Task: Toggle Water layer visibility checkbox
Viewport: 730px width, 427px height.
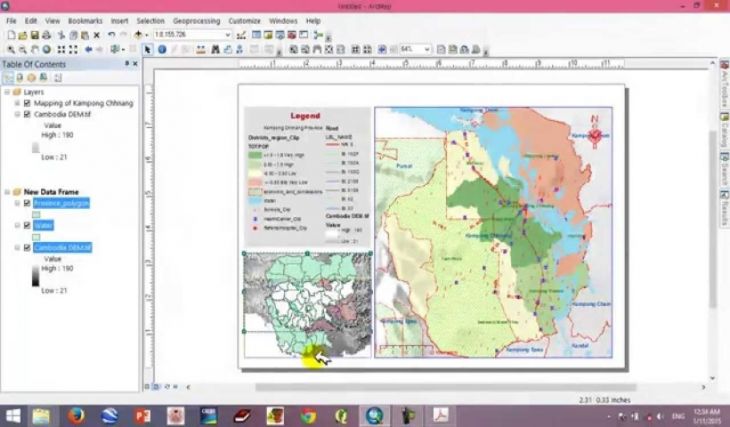Action: pyautogui.click(x=27, y=225)
